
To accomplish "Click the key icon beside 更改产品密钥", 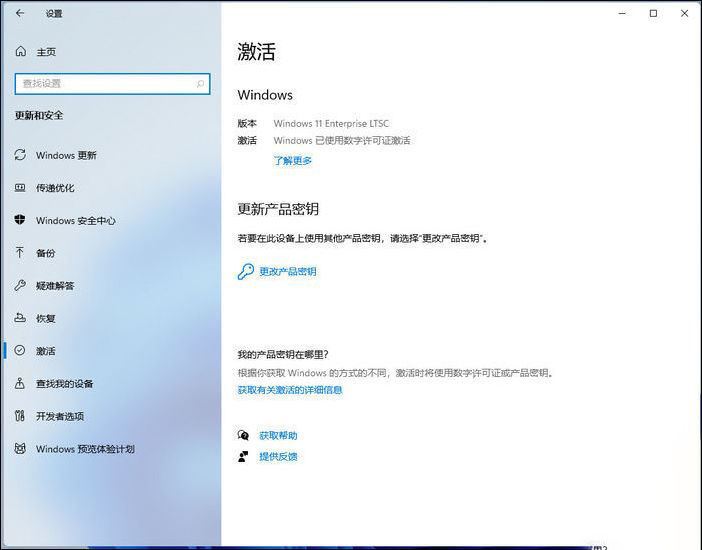I will coord(246,271).
